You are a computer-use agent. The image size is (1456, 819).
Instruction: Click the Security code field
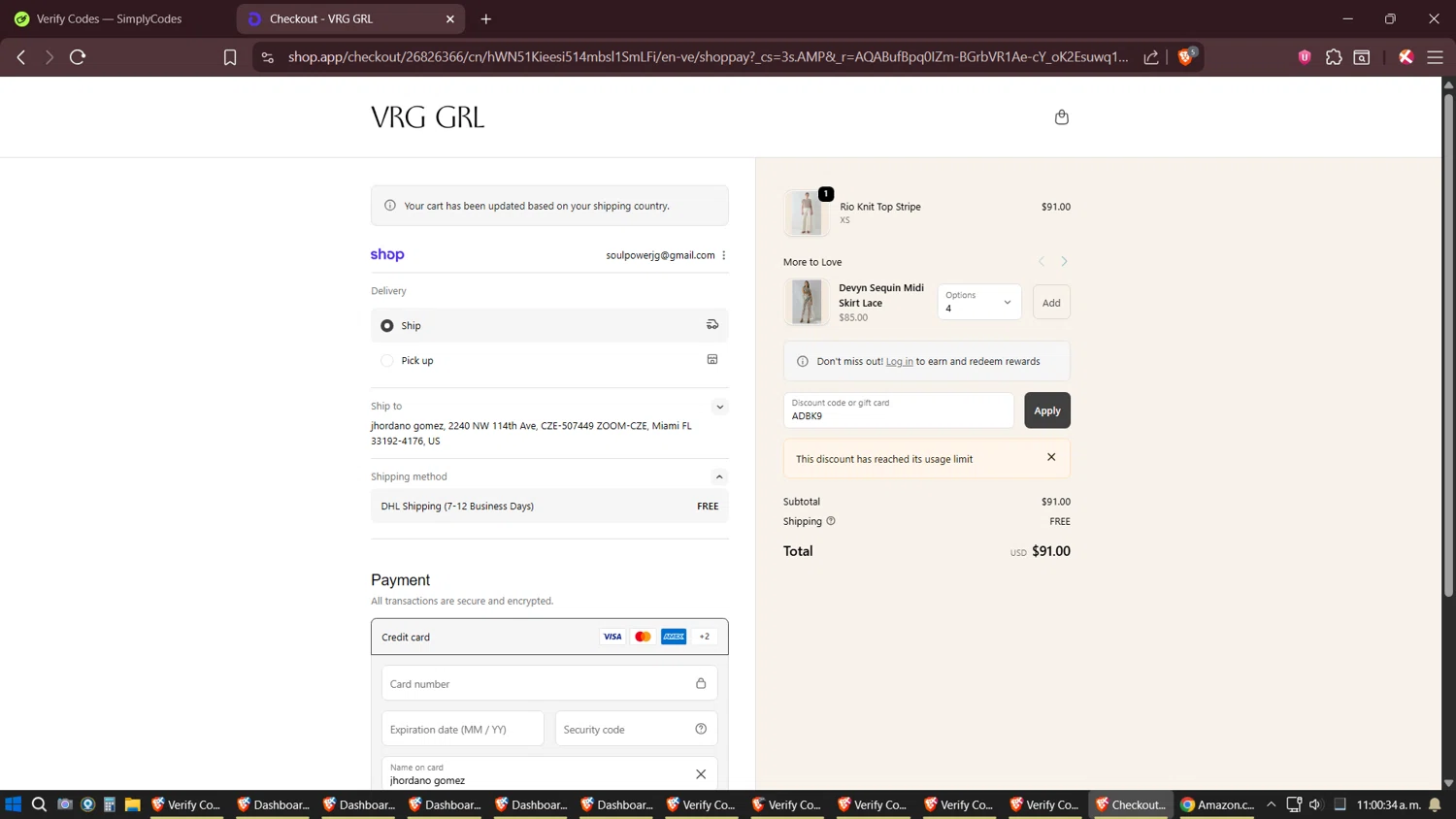636,729
